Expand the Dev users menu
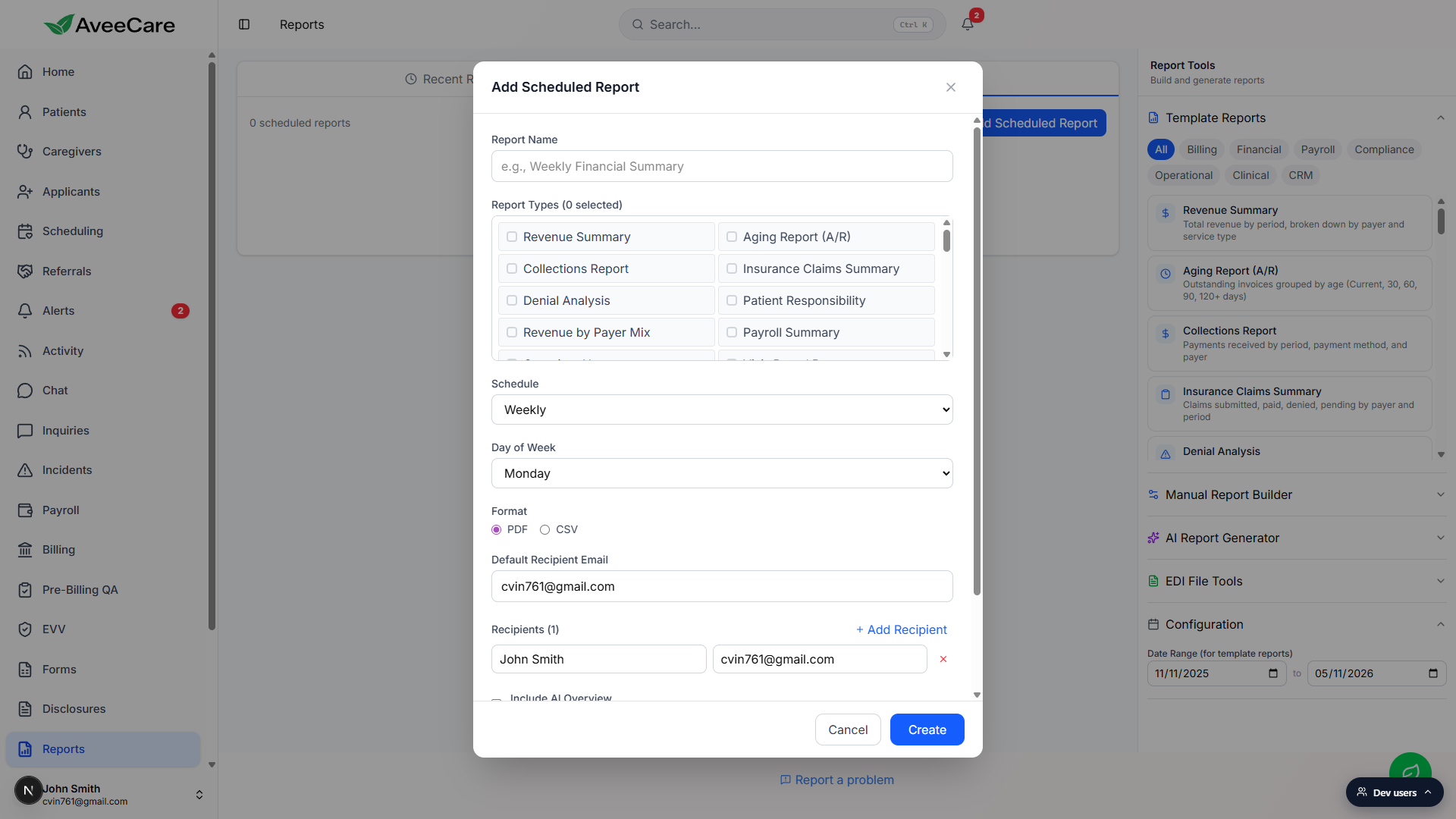This screenshot has height=819, width=1456. (1395, 792)
